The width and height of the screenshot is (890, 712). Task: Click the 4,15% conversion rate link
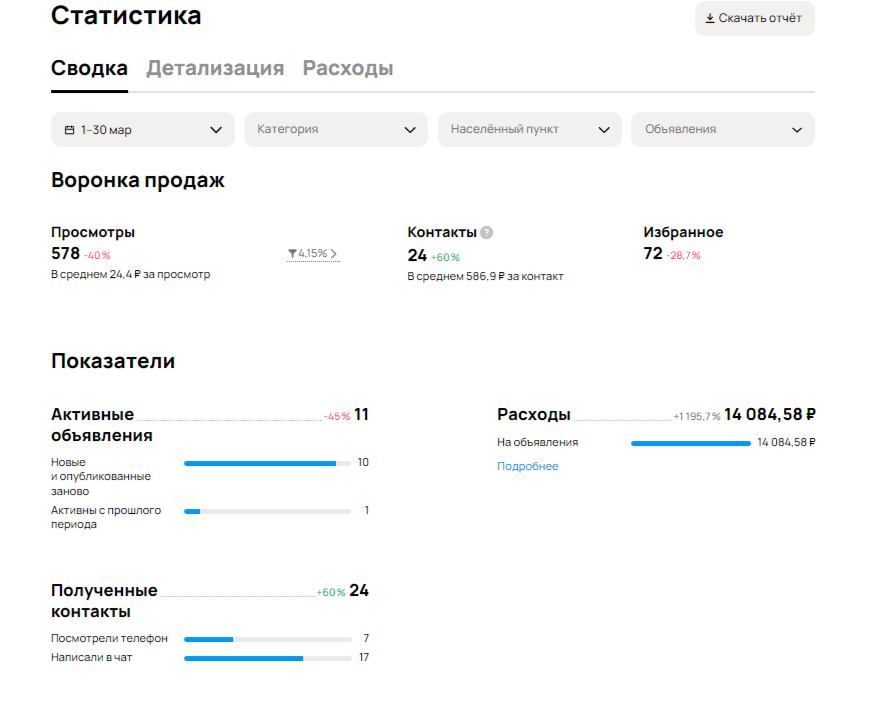pos(313,253)
